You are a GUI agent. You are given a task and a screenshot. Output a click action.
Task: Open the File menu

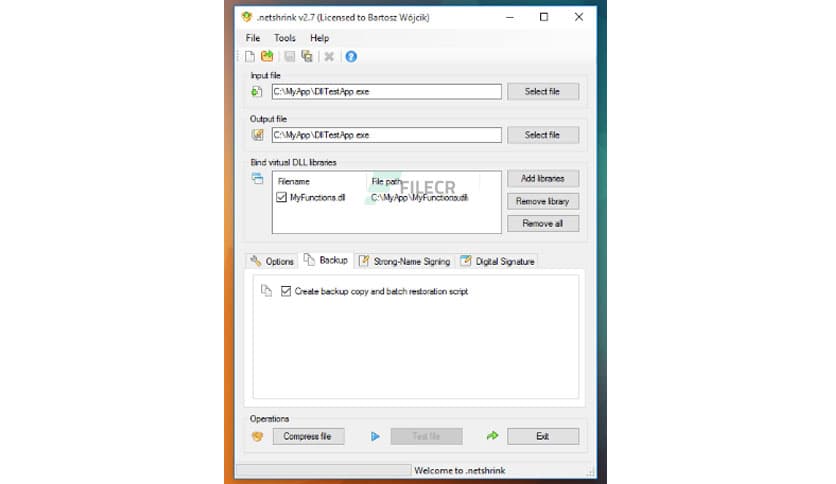(x=253, y=38)
